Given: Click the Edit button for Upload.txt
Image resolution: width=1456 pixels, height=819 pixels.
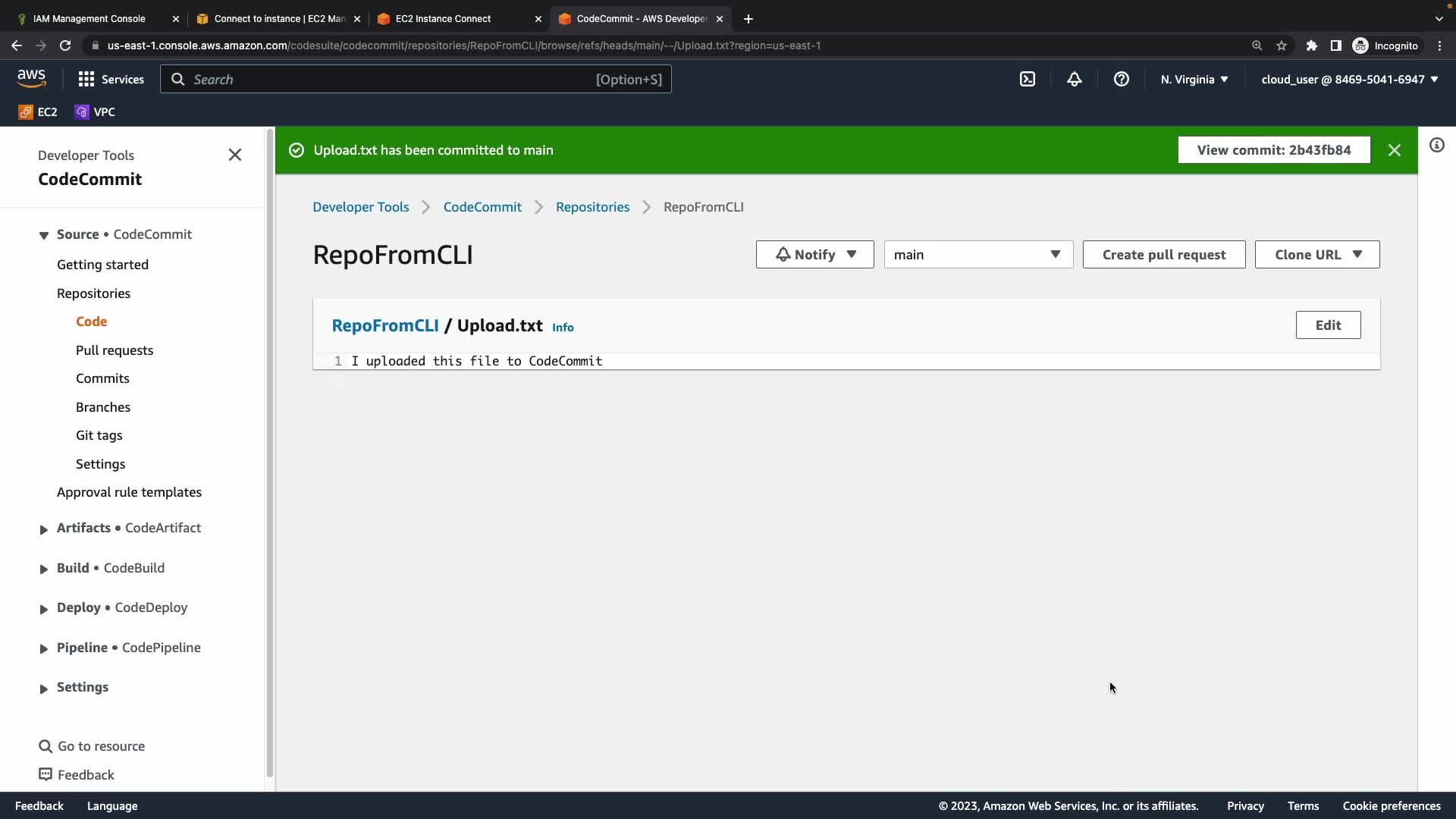Looking at the screenshot, I should pyautogui.click(x=1327, y=325).
